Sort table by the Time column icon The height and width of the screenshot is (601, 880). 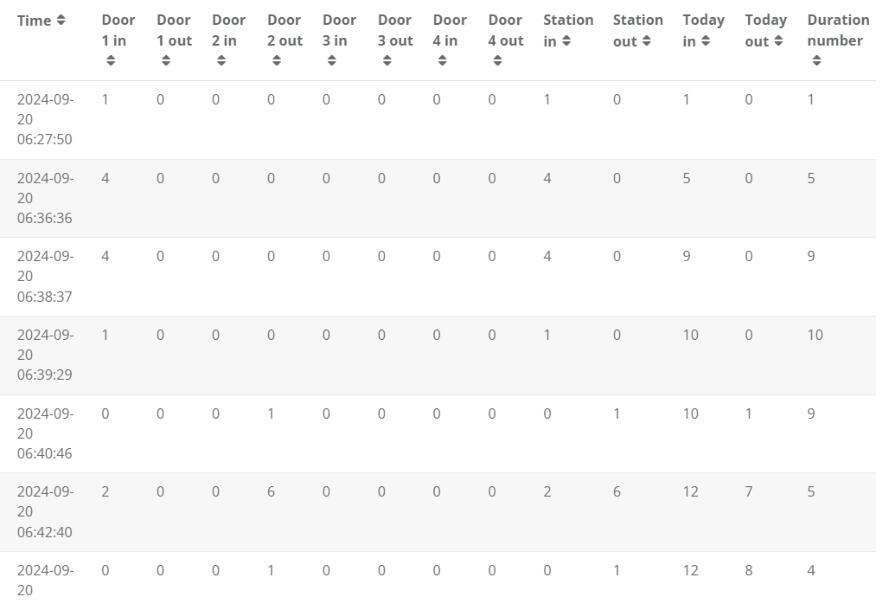tap(62, 21)
